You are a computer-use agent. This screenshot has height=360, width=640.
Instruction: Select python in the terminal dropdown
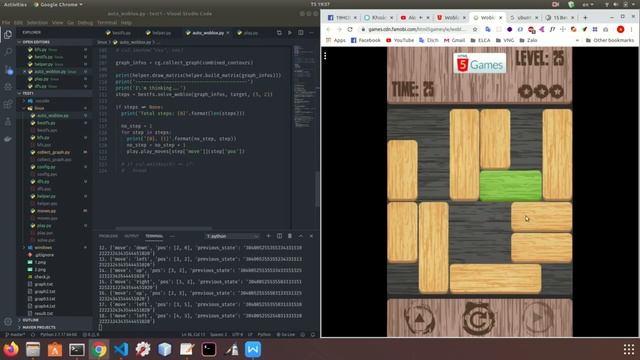point(232,236)
